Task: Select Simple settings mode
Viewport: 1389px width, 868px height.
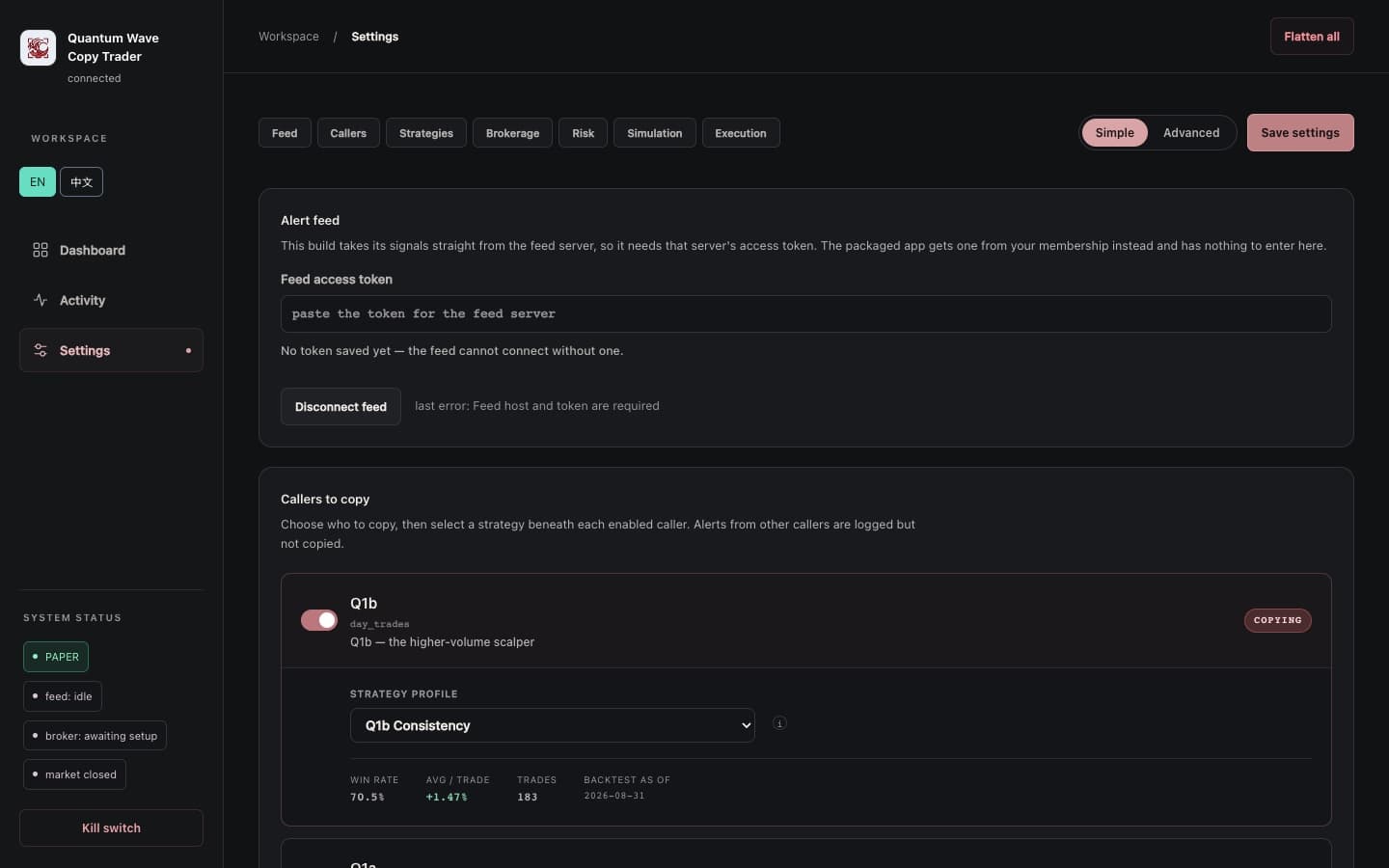Action: click(x=1114, y=133)
